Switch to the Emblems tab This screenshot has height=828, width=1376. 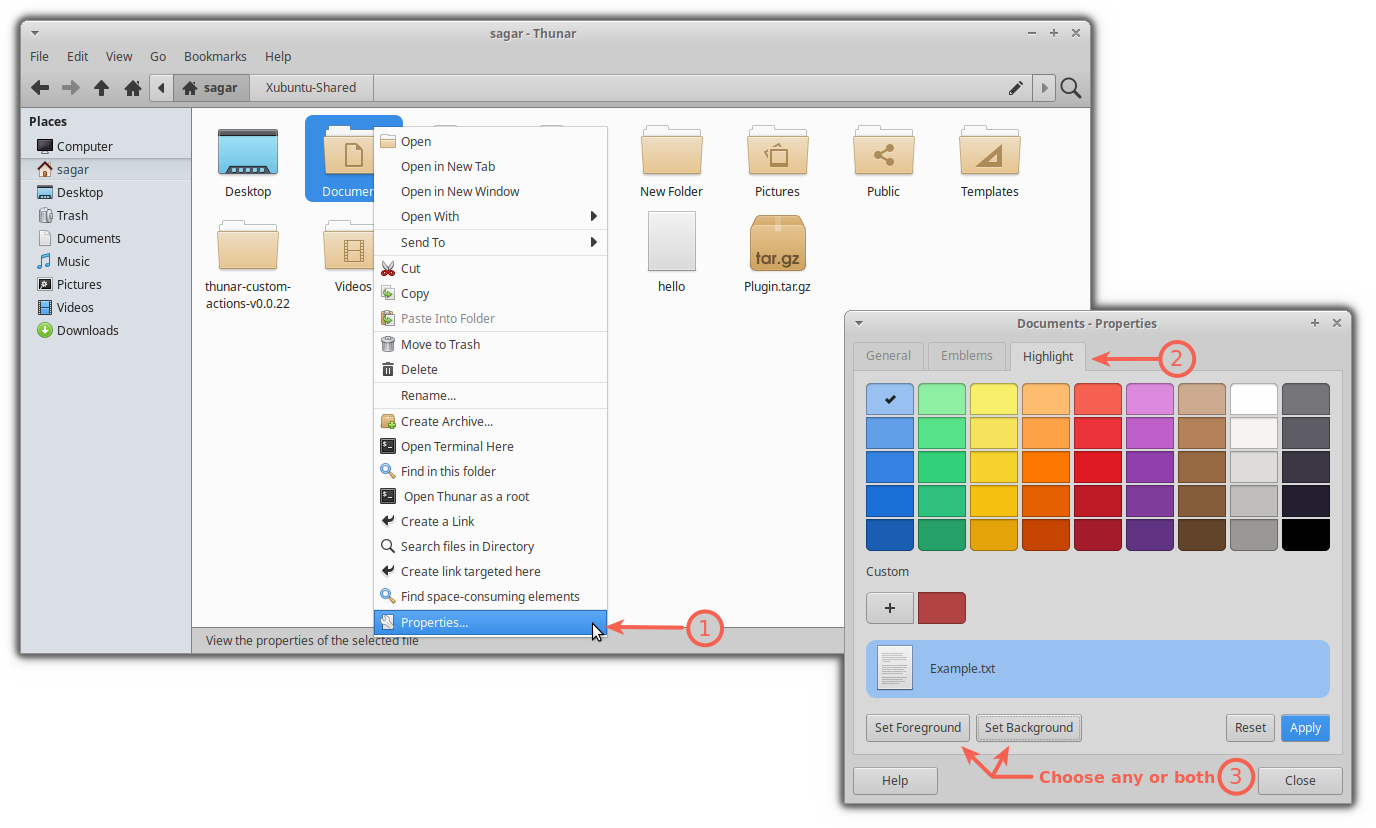pos(966,355)
